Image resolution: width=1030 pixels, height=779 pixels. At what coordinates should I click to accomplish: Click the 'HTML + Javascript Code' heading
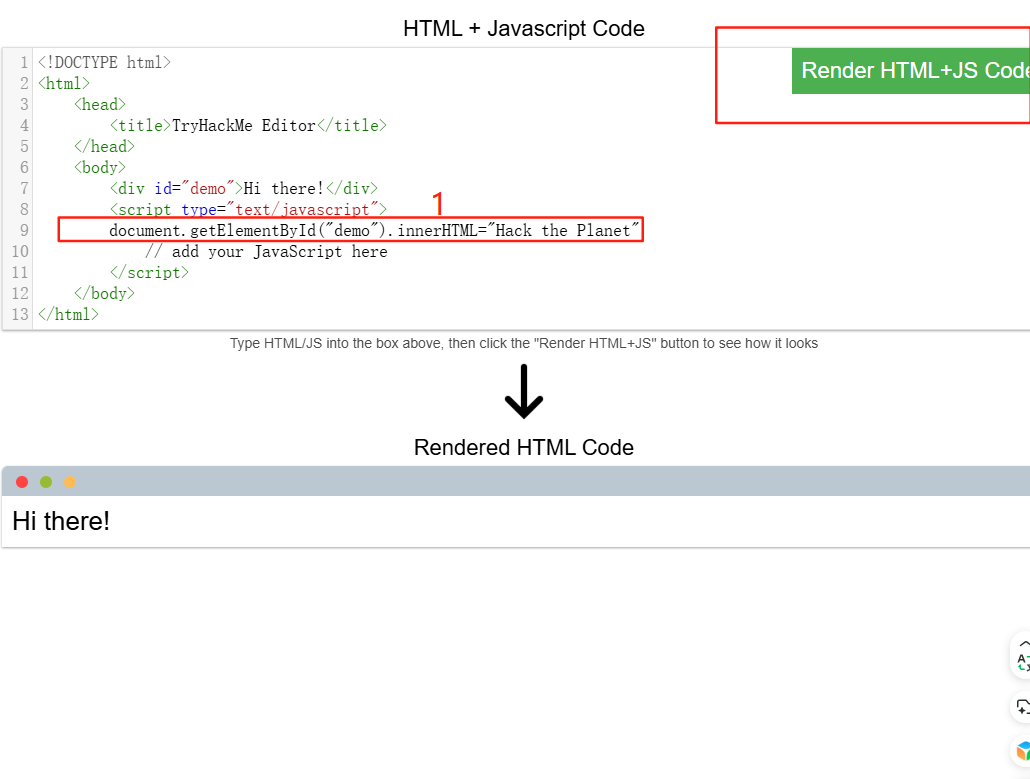click(524, 29)
